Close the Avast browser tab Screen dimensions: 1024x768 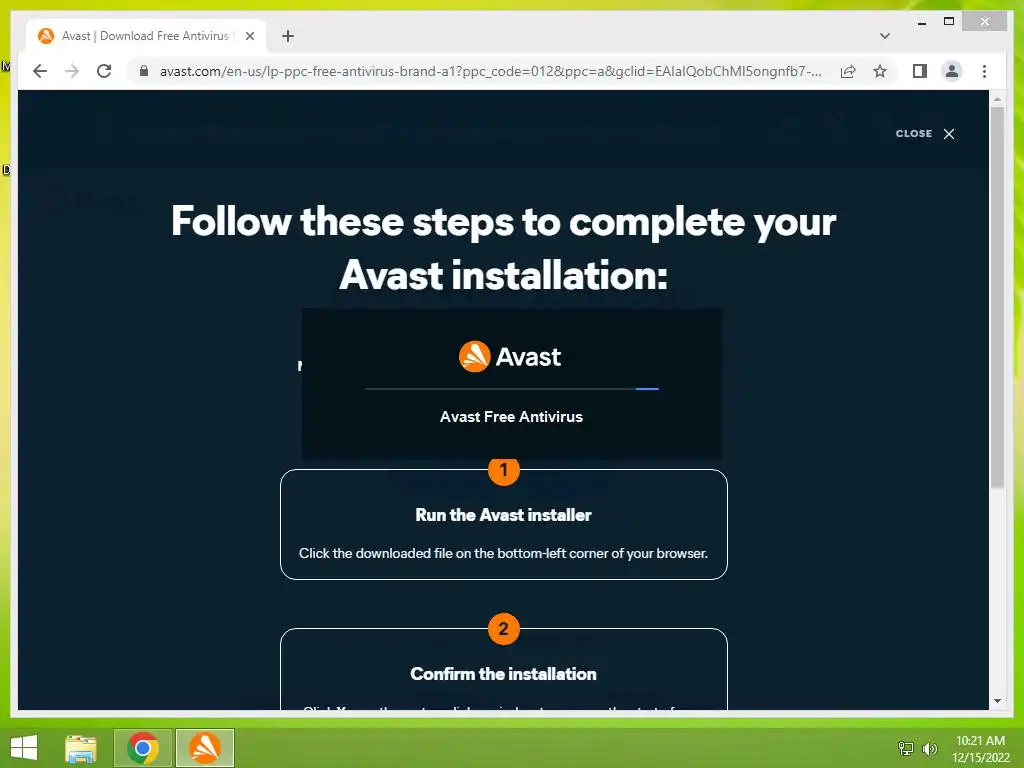pos(249,36)
